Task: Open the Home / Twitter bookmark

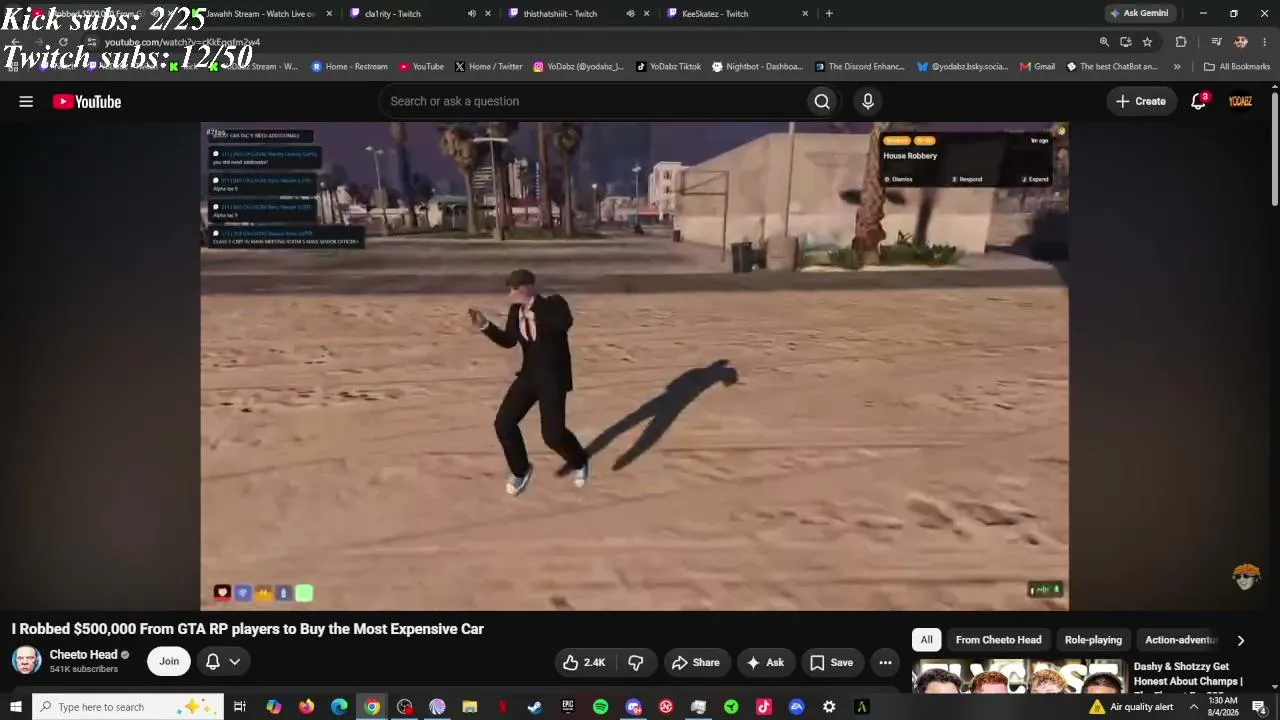Action: 488,67
